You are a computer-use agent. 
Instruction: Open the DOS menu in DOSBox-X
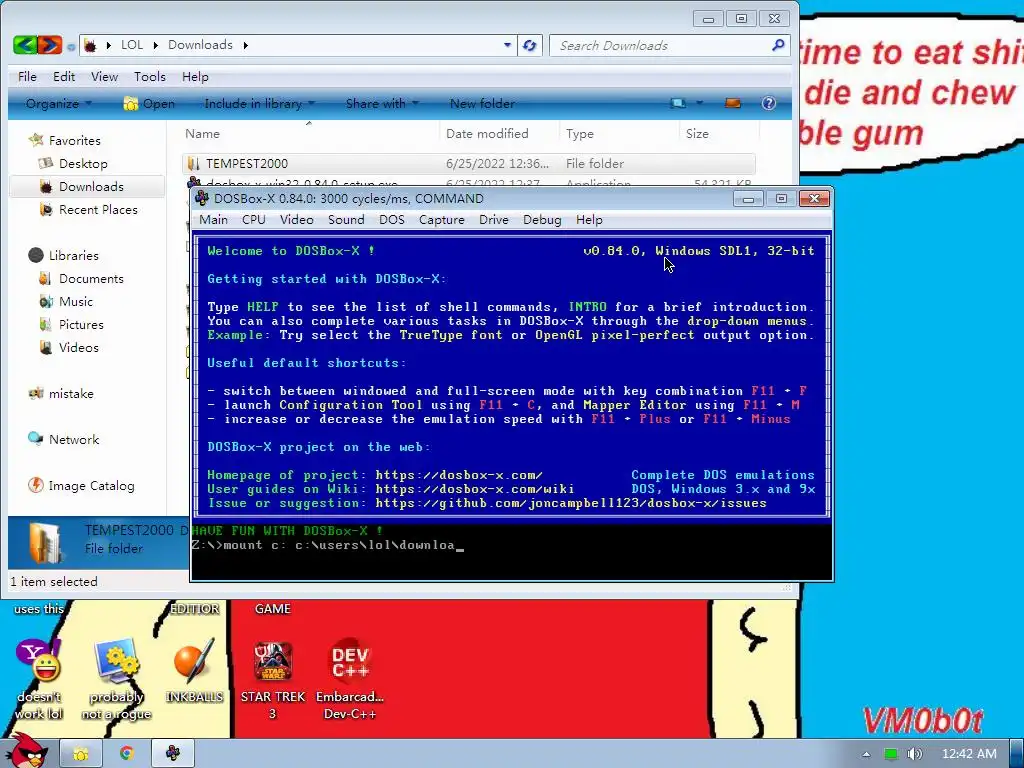click(392, 219)
